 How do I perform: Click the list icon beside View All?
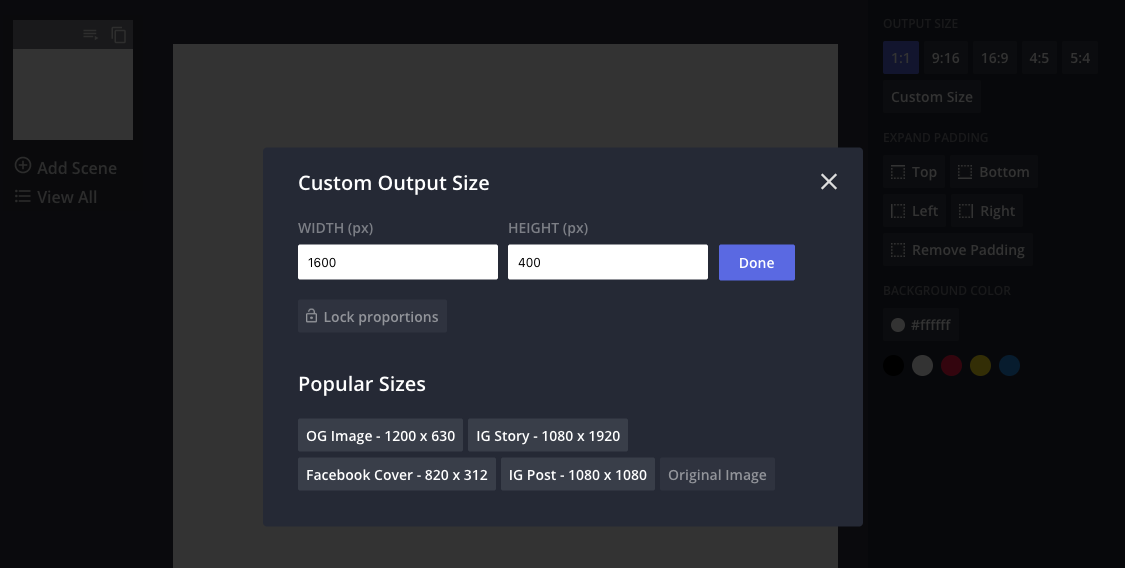pyautogui.click(x=23, y=197)
